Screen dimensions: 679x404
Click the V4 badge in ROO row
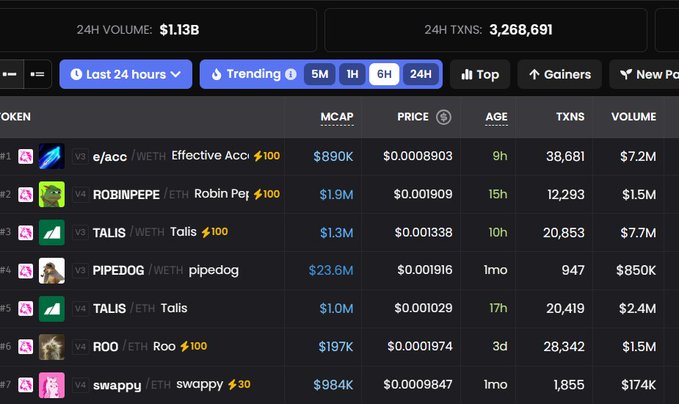click(80, 346)
